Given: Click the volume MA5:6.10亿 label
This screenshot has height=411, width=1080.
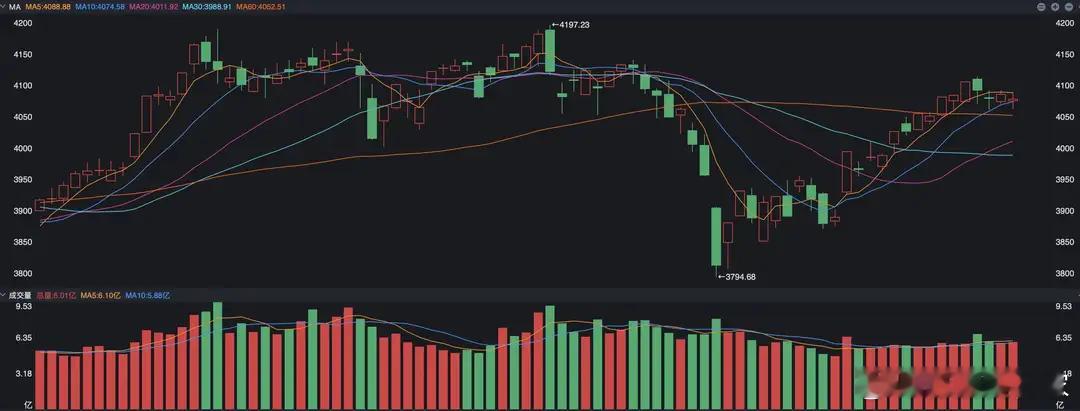Looking at the screenshot, I should coord(102,295).
